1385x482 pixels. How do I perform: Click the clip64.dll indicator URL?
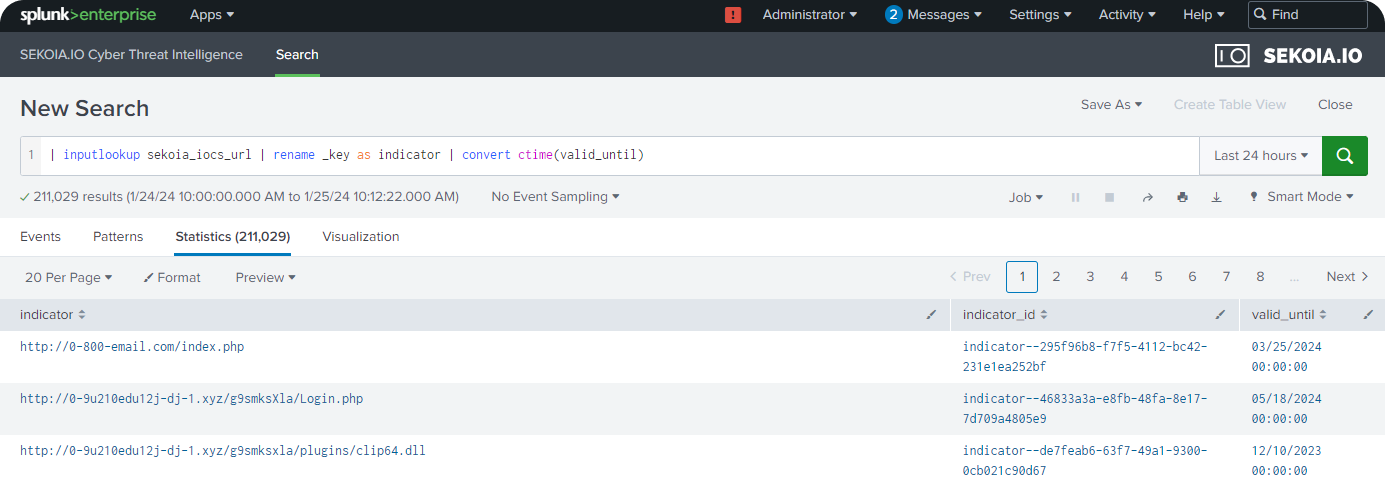[x=223, y=451]
